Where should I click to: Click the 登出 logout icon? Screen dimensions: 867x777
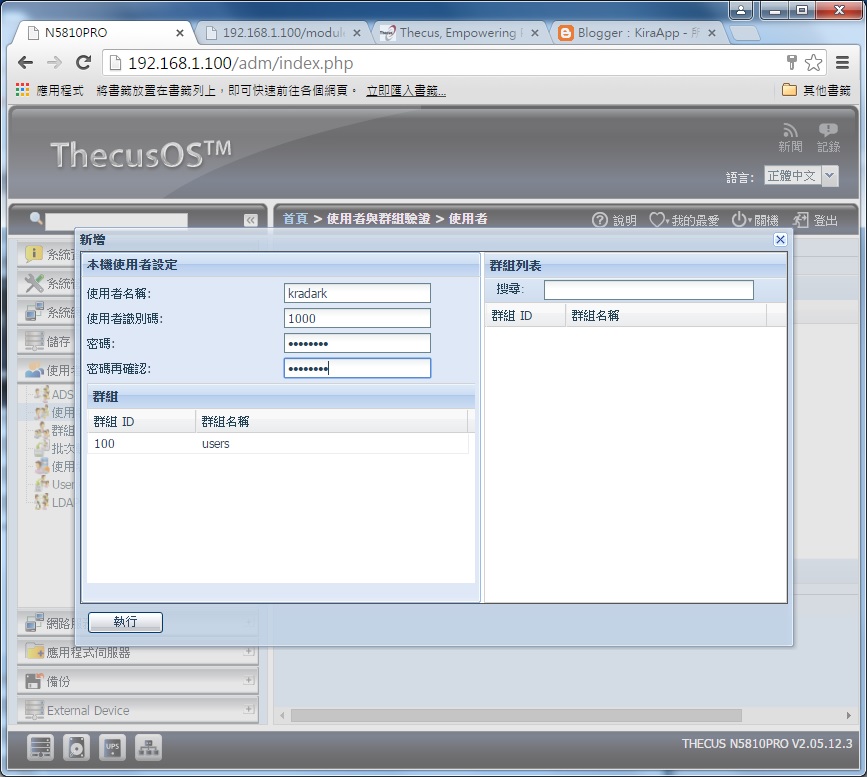[800, 220]
